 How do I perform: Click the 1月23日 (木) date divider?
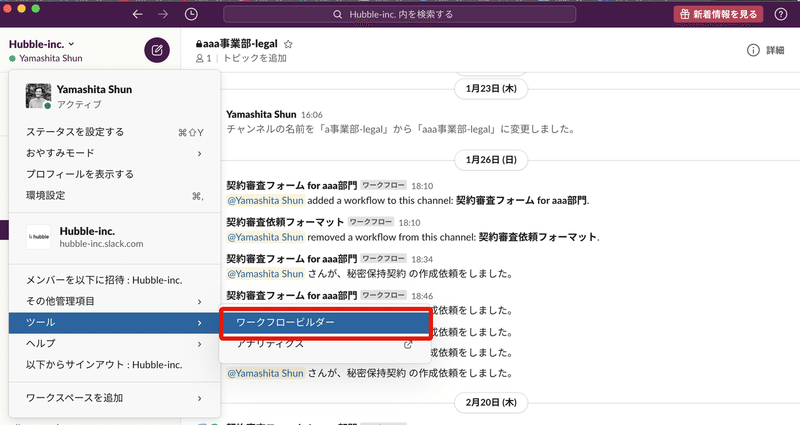[491, 89]
